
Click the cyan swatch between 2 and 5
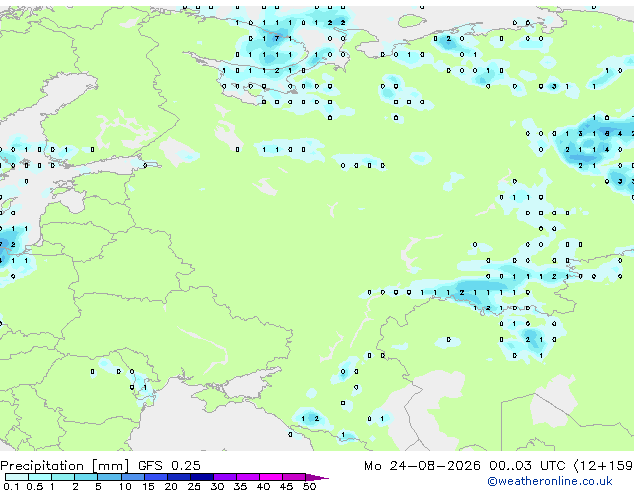(x=86, y=477)
